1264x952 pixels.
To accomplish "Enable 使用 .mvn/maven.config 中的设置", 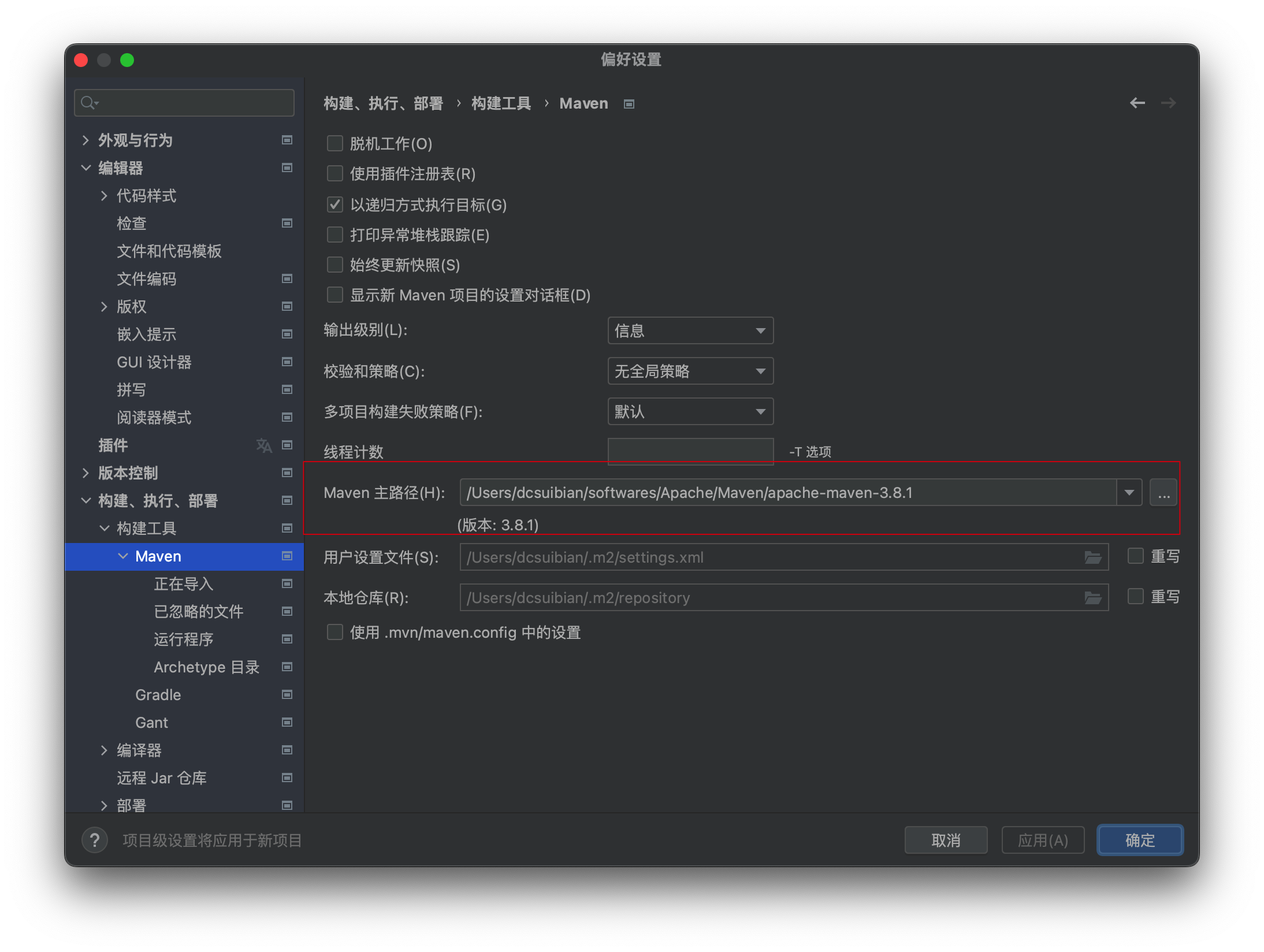I will pos(335,632).
